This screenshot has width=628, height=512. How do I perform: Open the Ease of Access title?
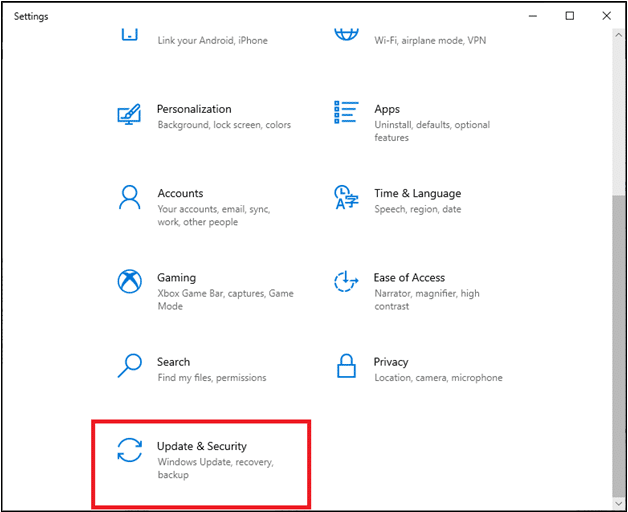coord(409,278)
